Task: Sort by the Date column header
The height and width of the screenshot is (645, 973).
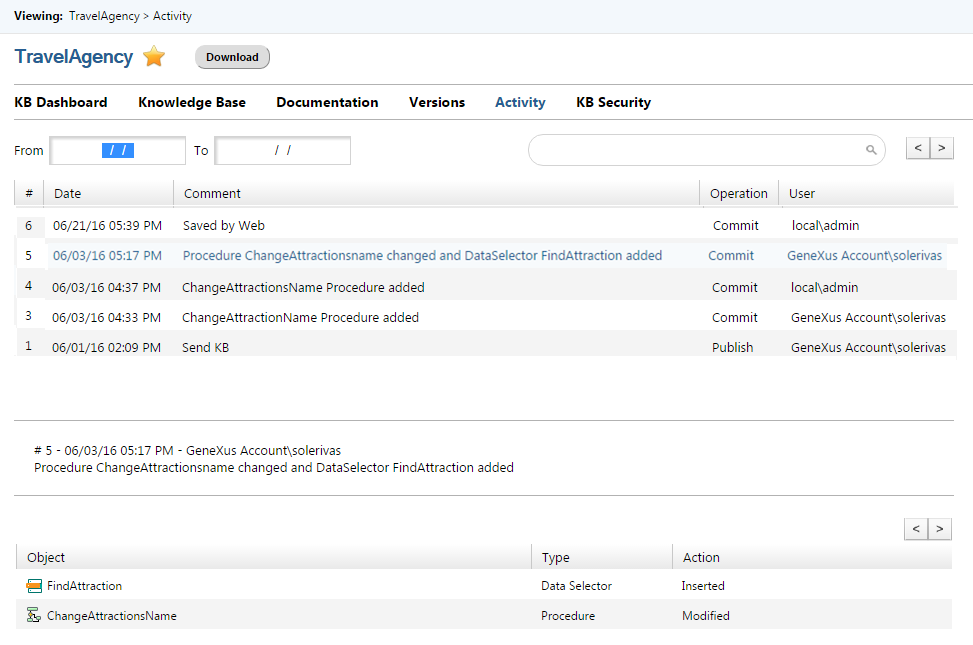Action: pos(109,193)
